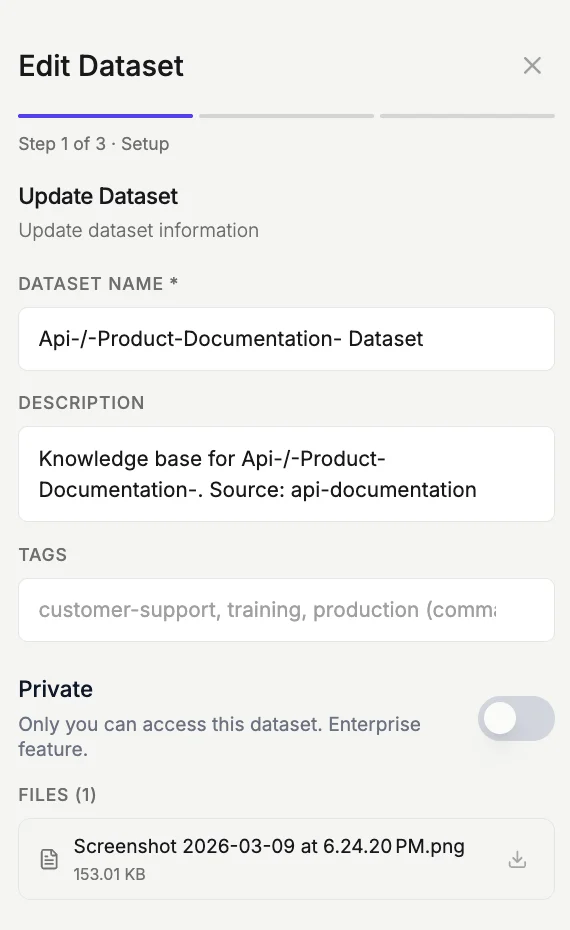Click the Update Dataset heading
This screenshot has height=930, width=570.
[x=98, y=196]
